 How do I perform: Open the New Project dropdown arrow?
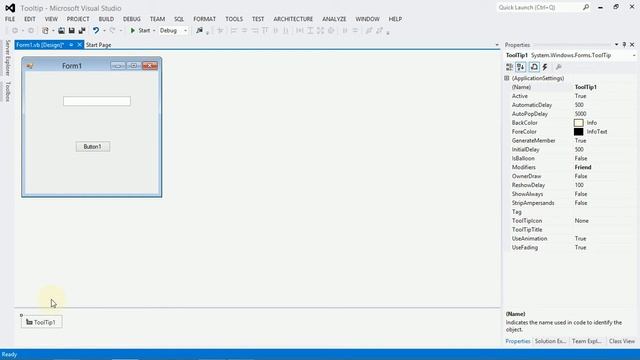(x=53, y=31)
